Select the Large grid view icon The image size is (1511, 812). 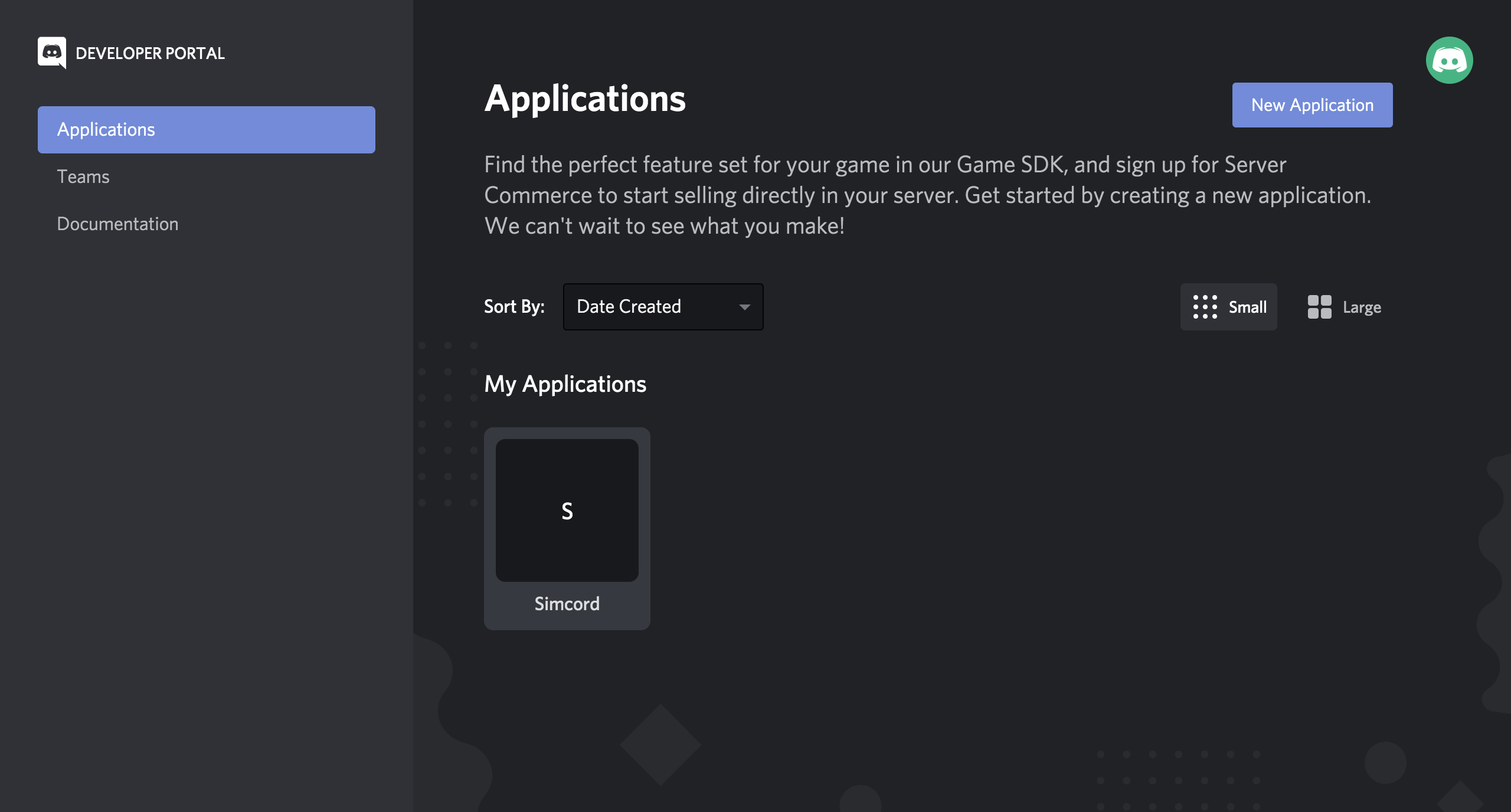tap(1319, 307)
